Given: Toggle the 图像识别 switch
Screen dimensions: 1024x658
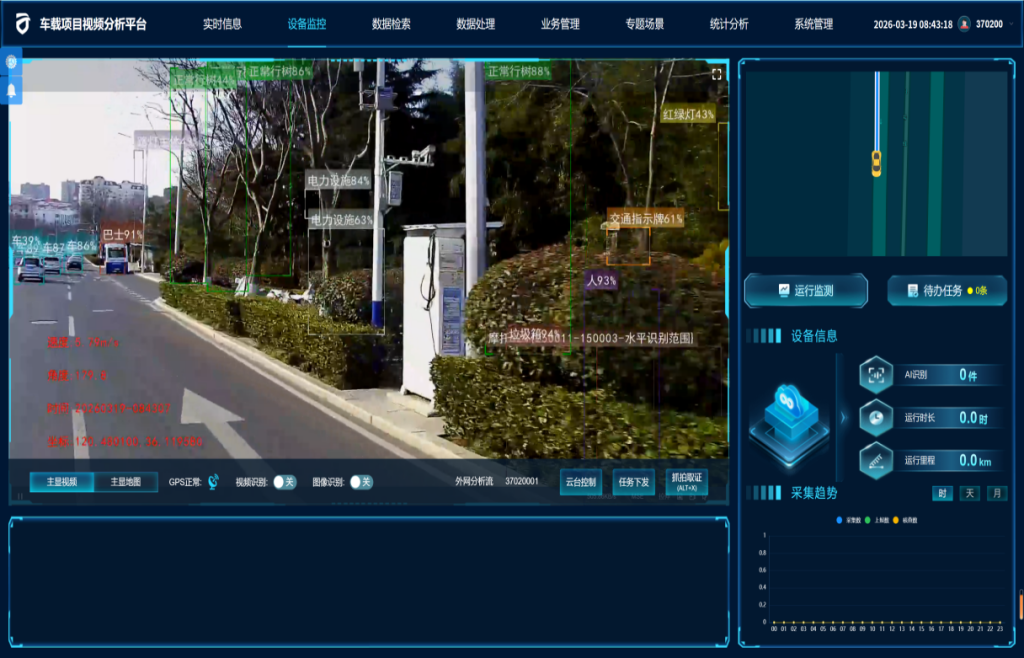Looking at the screenshot, I should tap(361, 482).
